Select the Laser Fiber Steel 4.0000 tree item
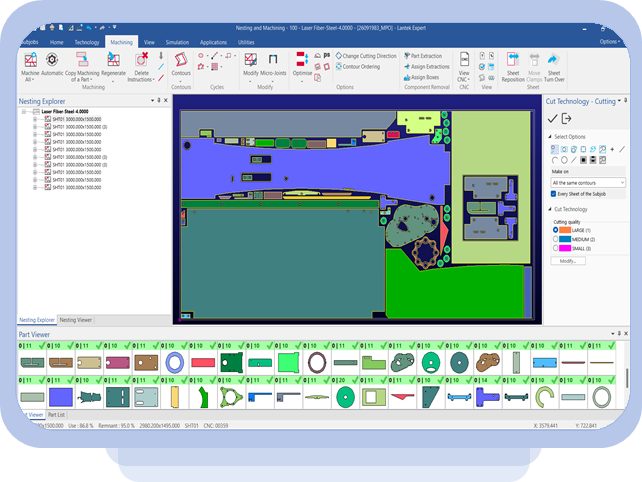This screenshot has width=642, height=482. 65,111
